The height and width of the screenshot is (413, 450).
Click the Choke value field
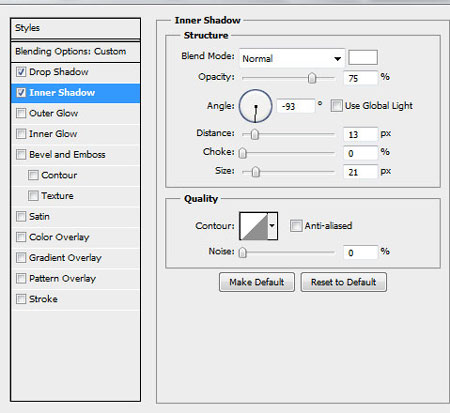360,153
